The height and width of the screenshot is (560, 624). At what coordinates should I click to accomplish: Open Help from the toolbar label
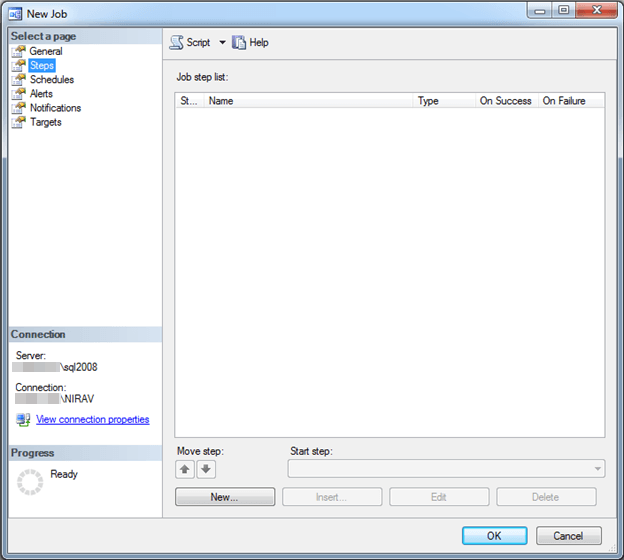coord(259,43)
